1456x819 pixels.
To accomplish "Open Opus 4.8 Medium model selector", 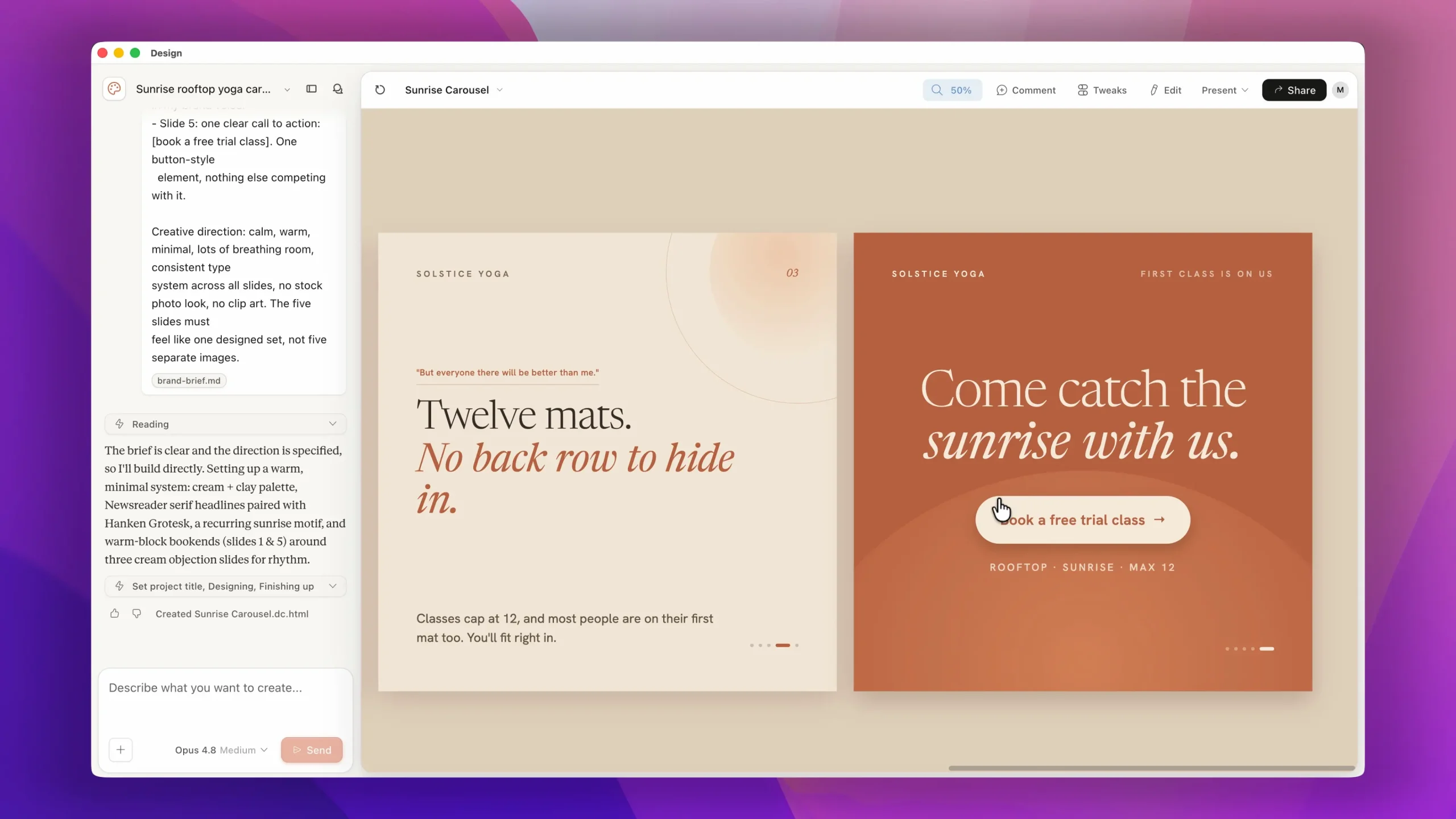I will pos(221,750).
